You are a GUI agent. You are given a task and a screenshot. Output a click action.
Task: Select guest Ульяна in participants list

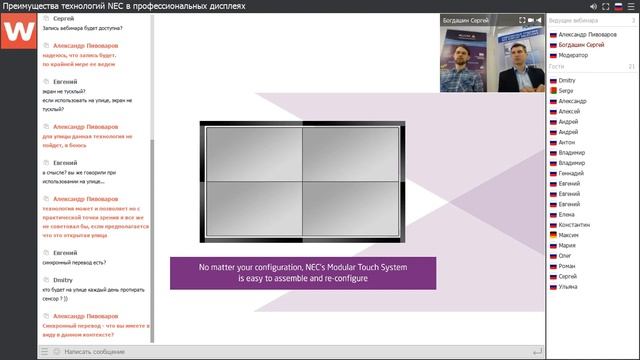(568, 287)
